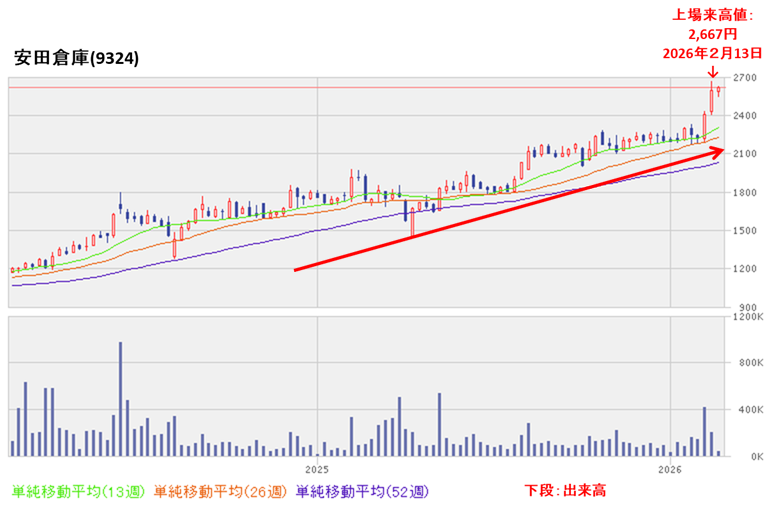Screen dimensions: 778x506
Task: Select the 単純移動平均(52週) purple legend label
Action: pos(361,491)
